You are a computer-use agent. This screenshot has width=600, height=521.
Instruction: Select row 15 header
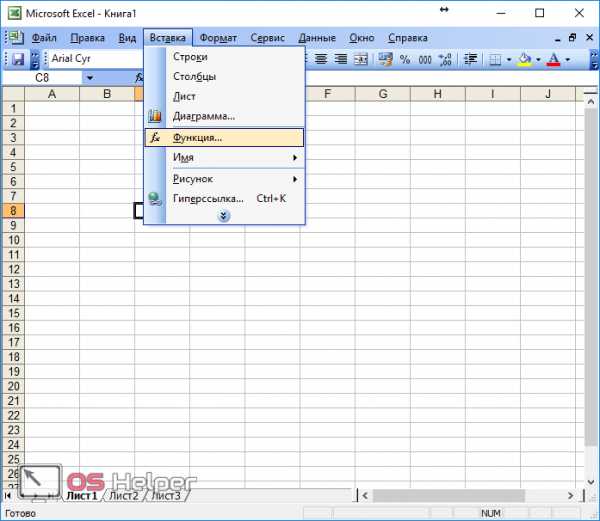tap(13, 313)
